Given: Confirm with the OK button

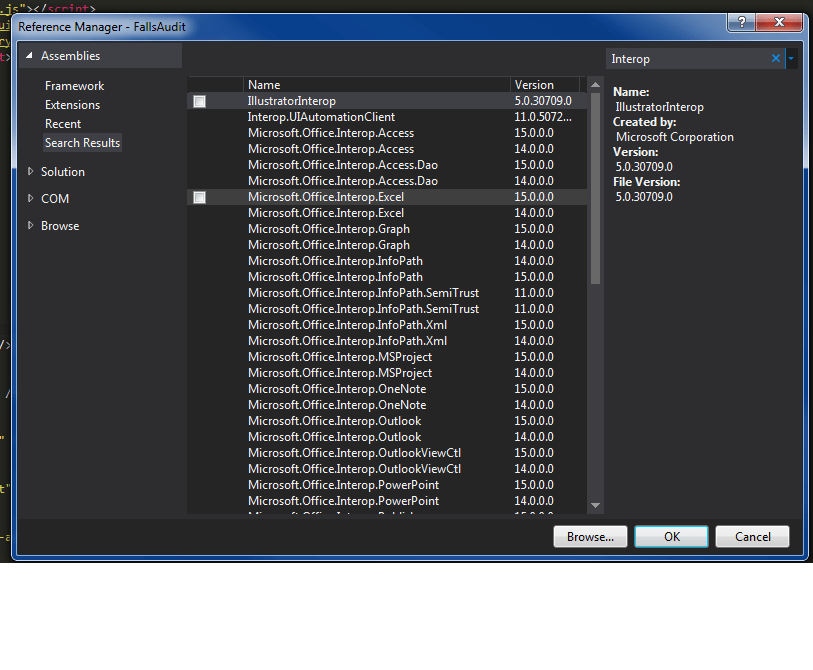Looking at the screenshot, I should click(671, 537).
